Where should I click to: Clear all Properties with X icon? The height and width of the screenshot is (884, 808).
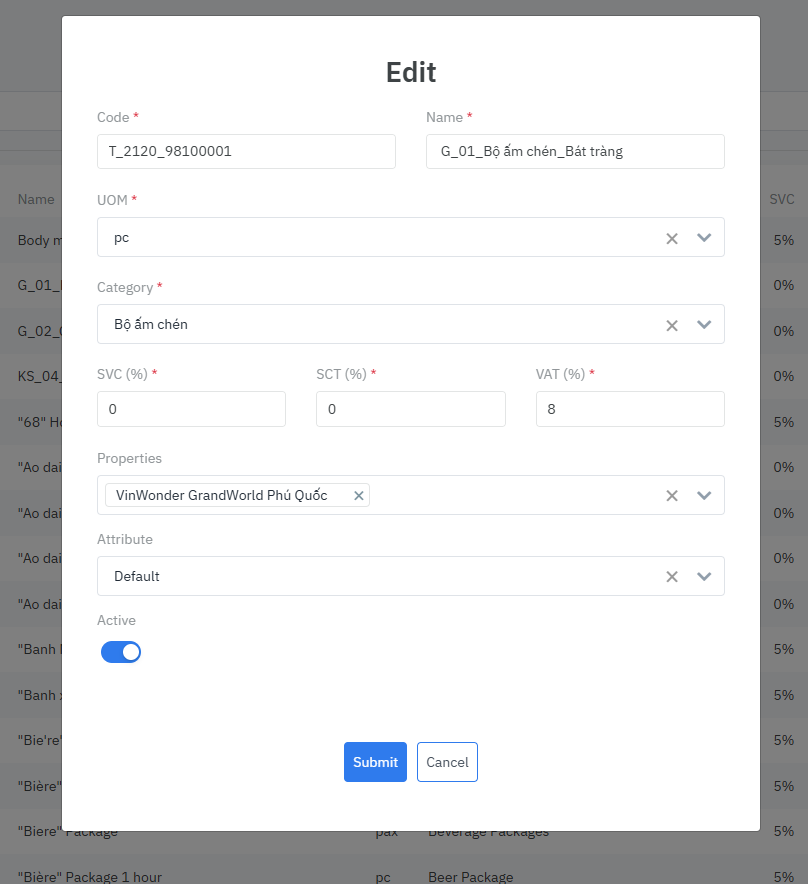pos(672,495)
